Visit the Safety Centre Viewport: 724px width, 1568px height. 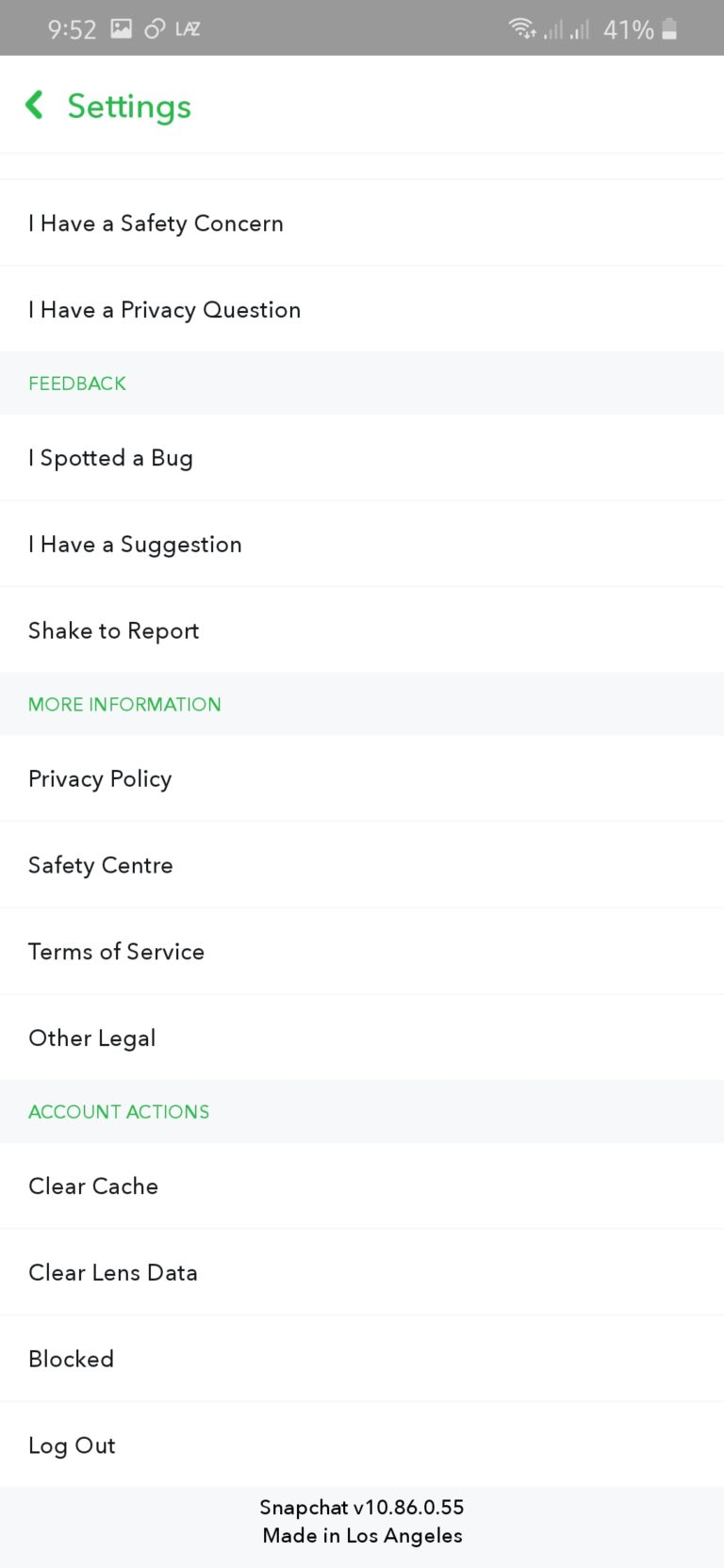click(x=101, y=864)
